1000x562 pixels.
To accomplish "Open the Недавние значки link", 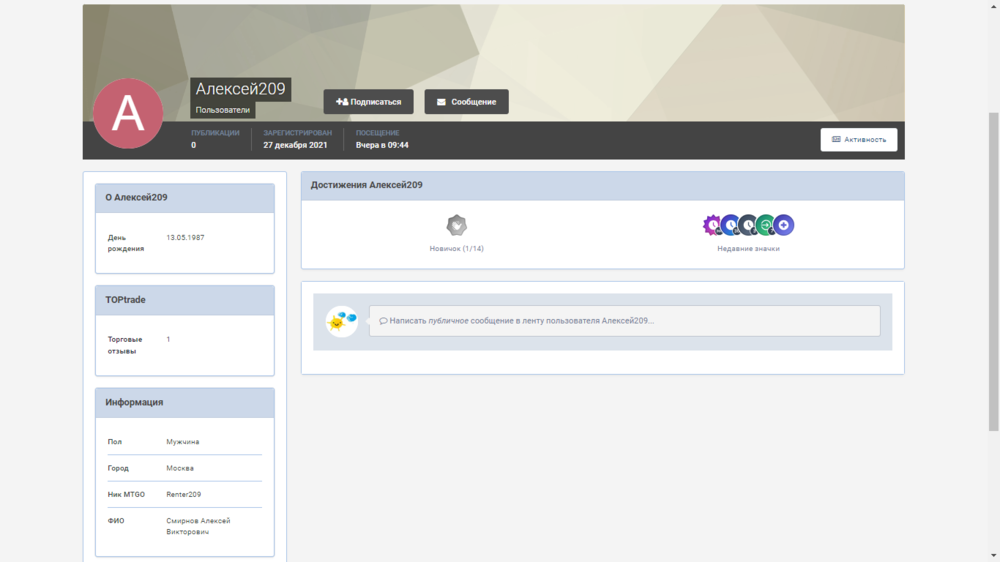I will point(748,248).
